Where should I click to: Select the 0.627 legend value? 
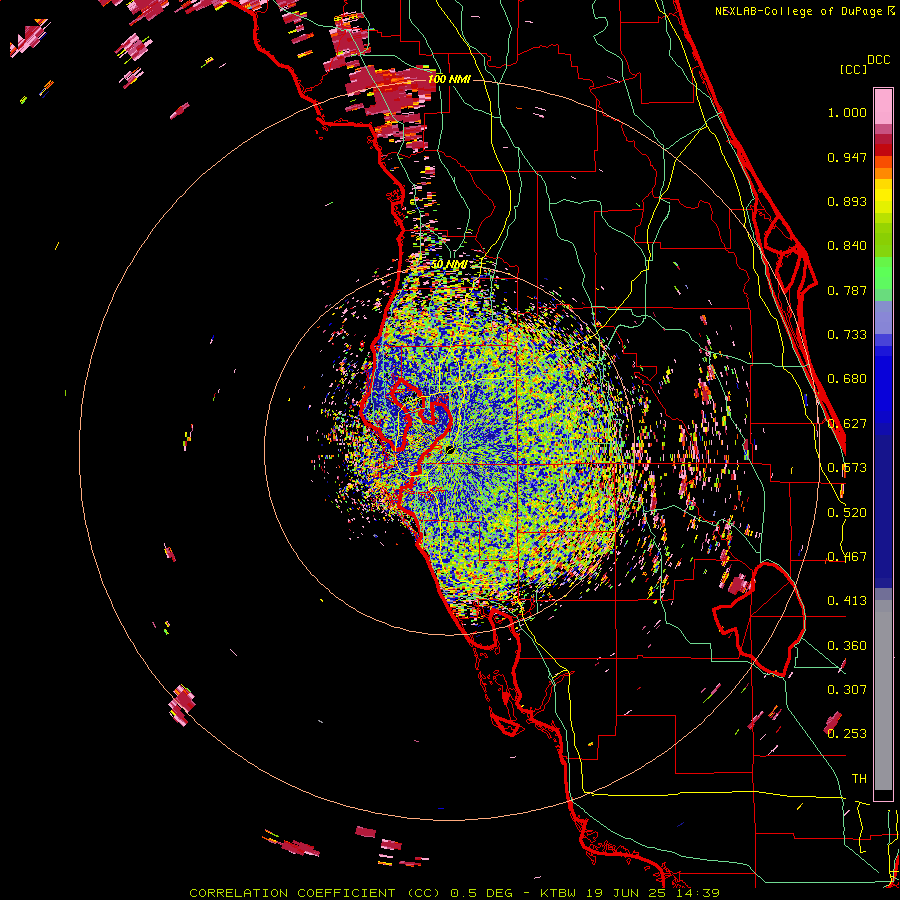(x=847, y=424)
